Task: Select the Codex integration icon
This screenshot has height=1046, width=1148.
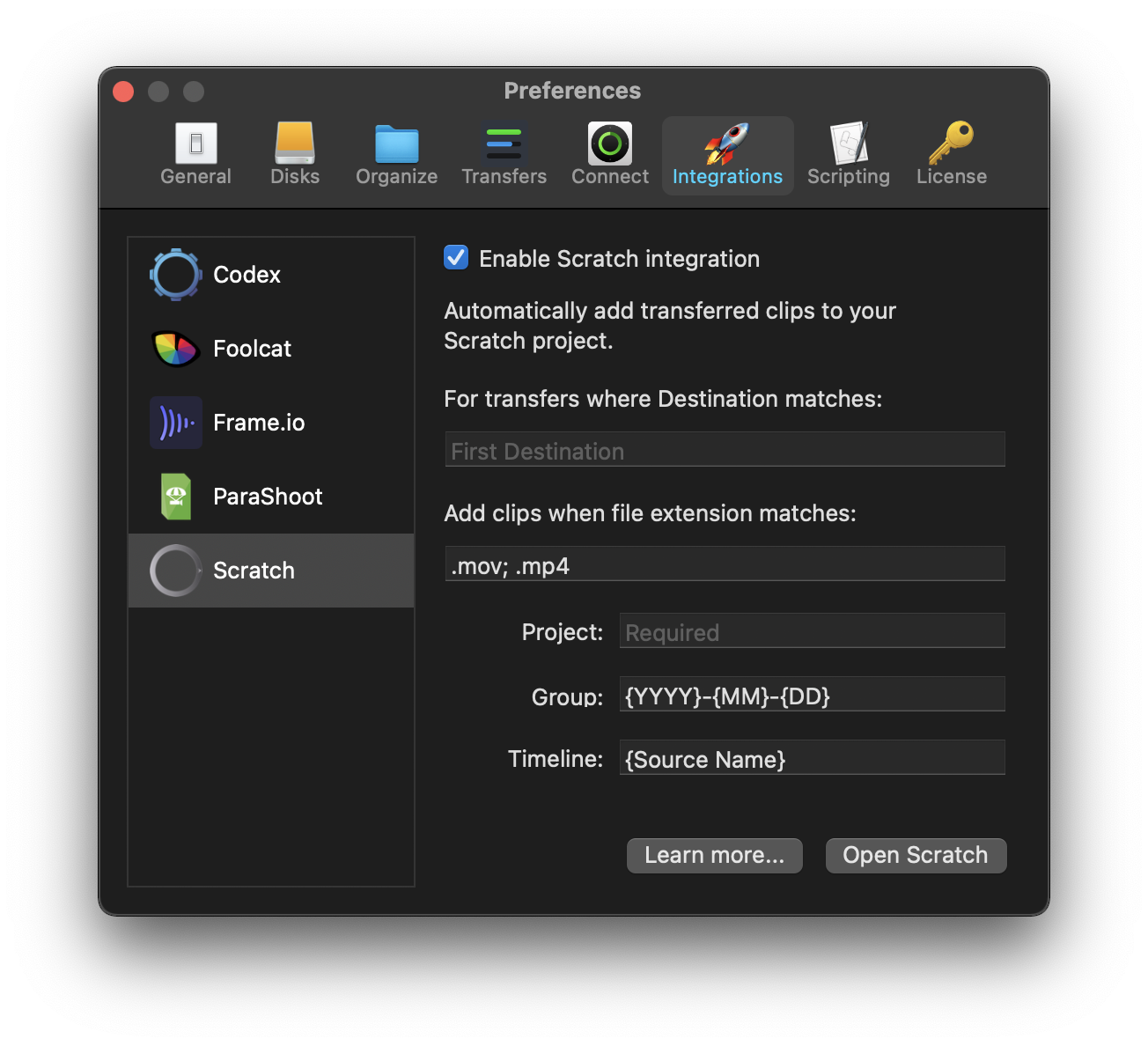Action: click(176, 275)
